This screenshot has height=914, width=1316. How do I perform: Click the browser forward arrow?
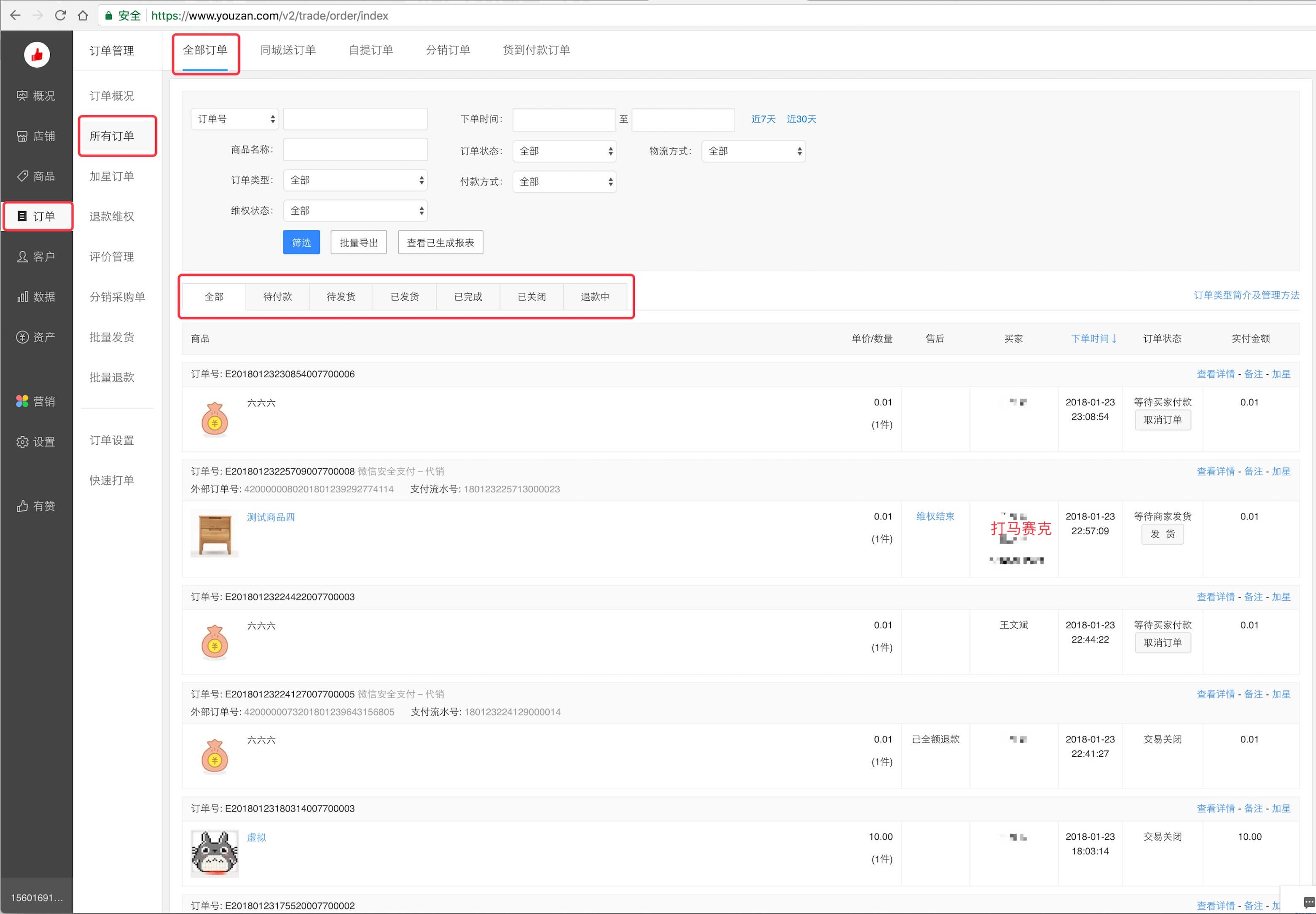pyautogui.click(x=38, y=16)
